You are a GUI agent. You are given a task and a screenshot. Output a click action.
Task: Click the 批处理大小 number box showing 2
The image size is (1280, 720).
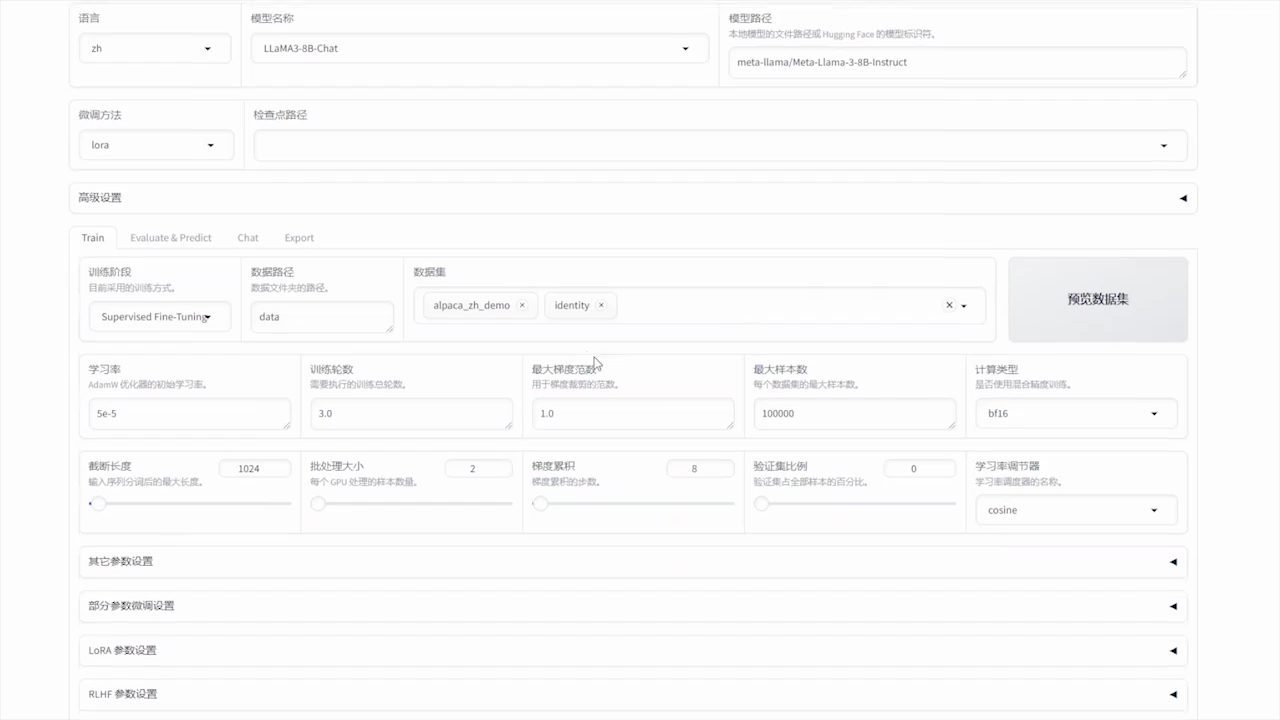click(479, 468)
